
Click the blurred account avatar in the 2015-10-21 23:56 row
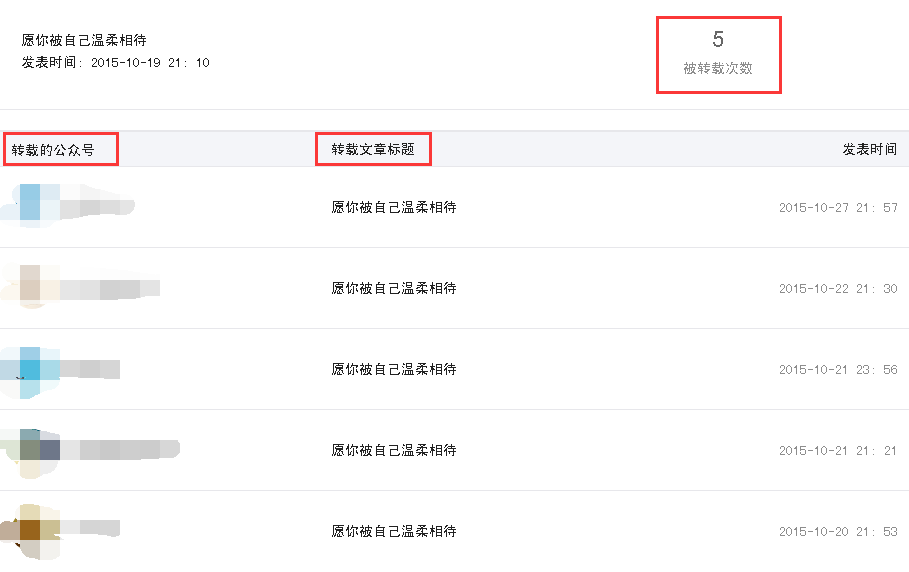[30, 371]
